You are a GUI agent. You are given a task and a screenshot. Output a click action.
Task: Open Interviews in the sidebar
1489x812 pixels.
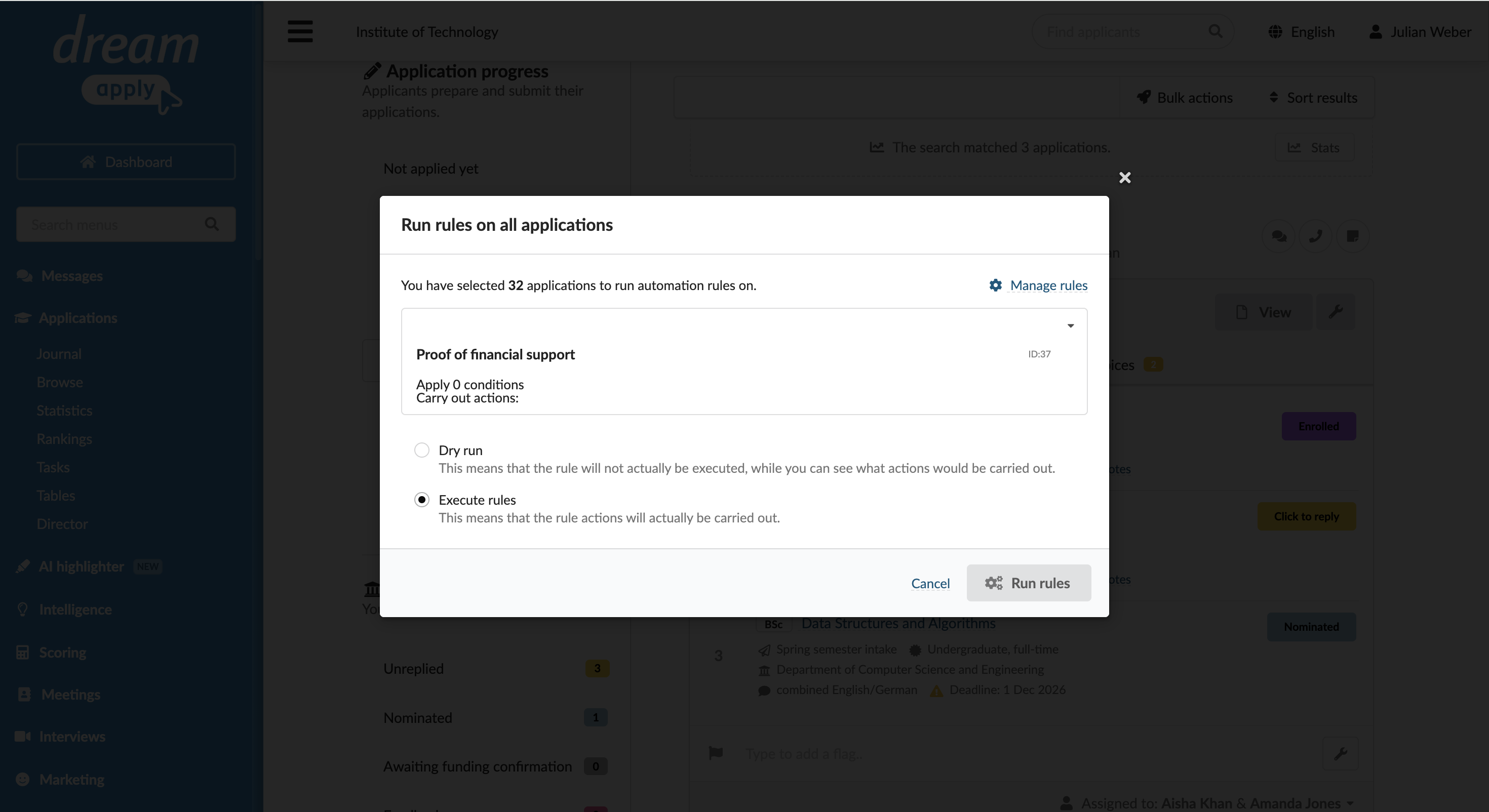72,736
